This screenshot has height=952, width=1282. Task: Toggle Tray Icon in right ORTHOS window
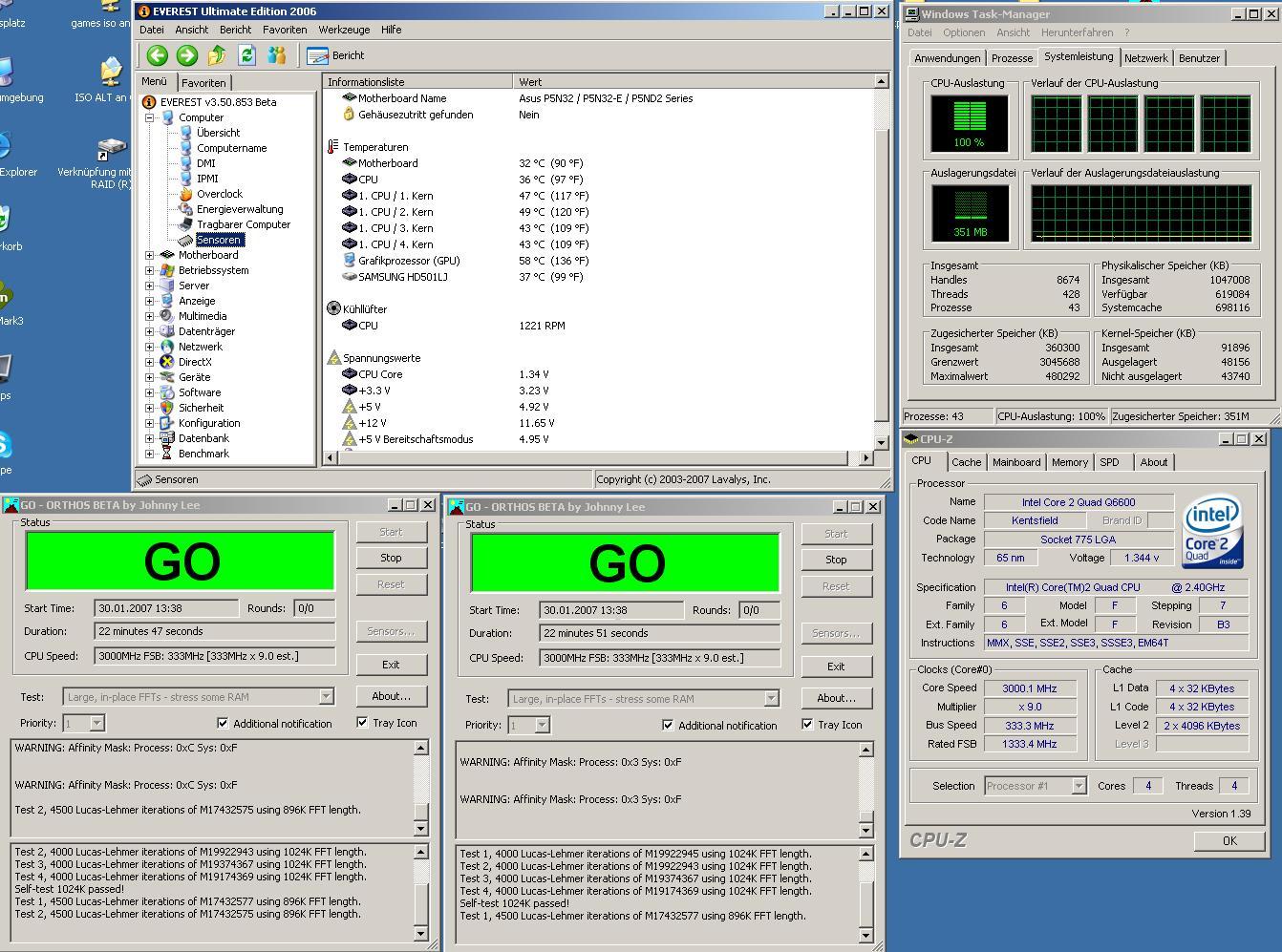[x=807, y=725]
